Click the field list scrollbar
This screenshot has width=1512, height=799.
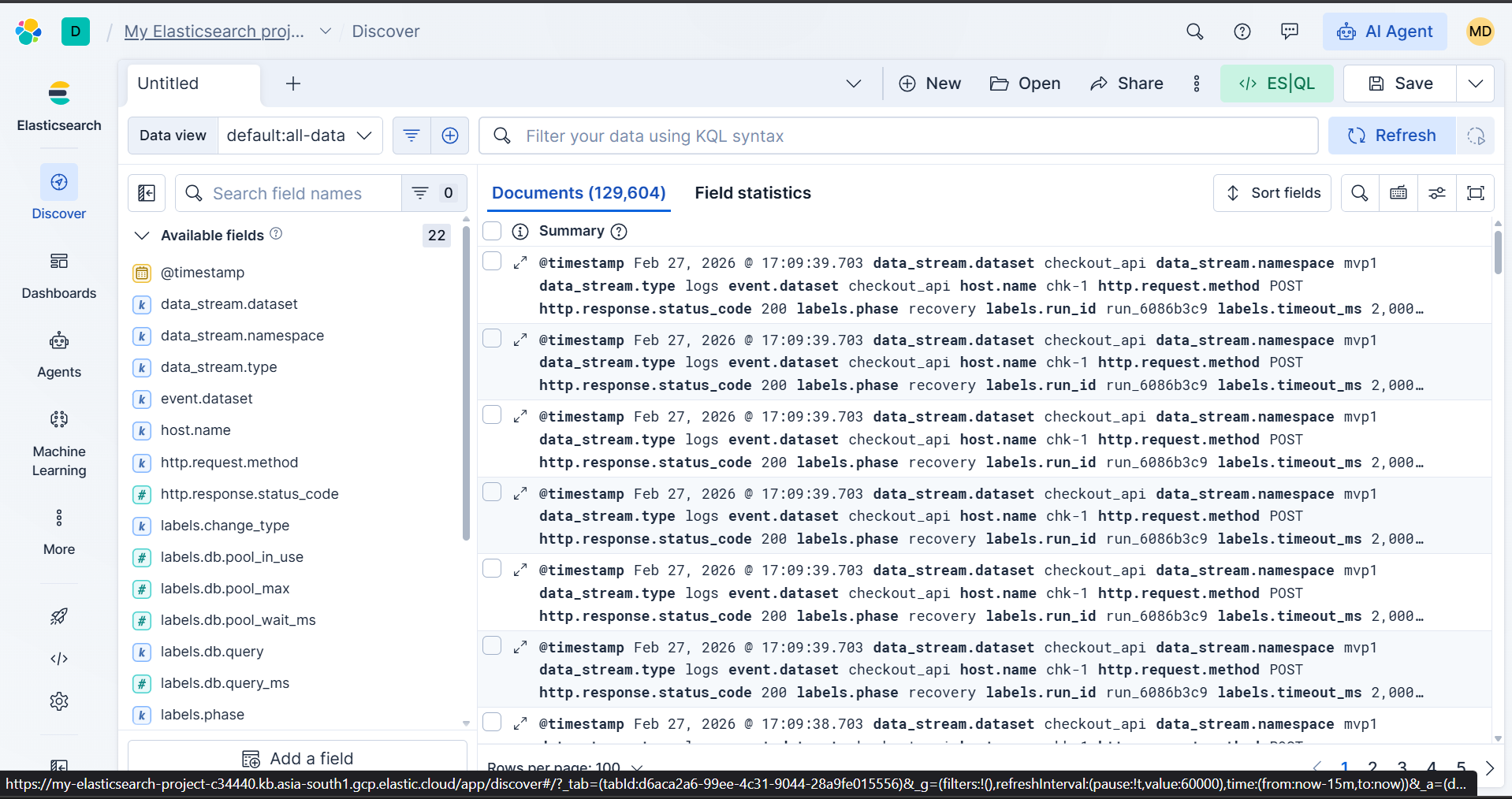(466, 383)
